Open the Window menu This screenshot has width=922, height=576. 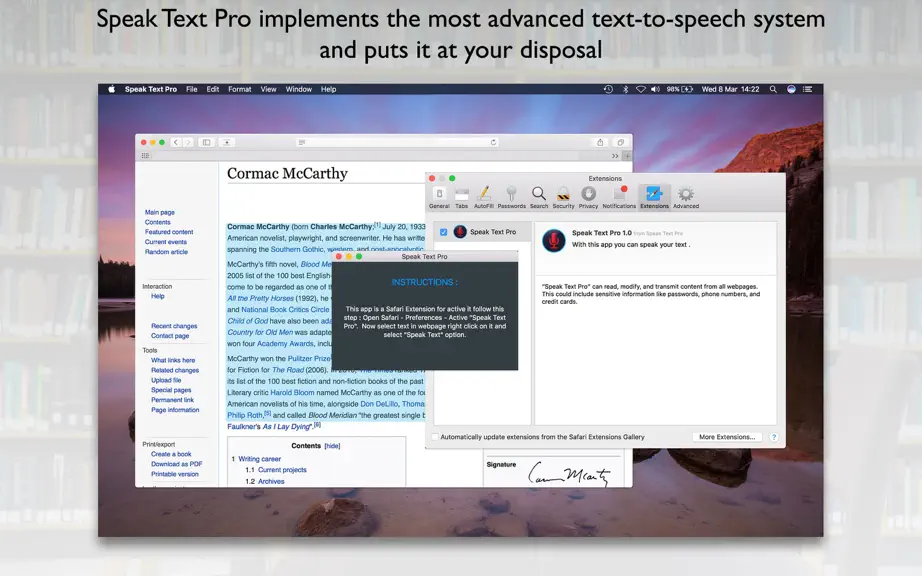pyautogui.click(x=299, y=89)
